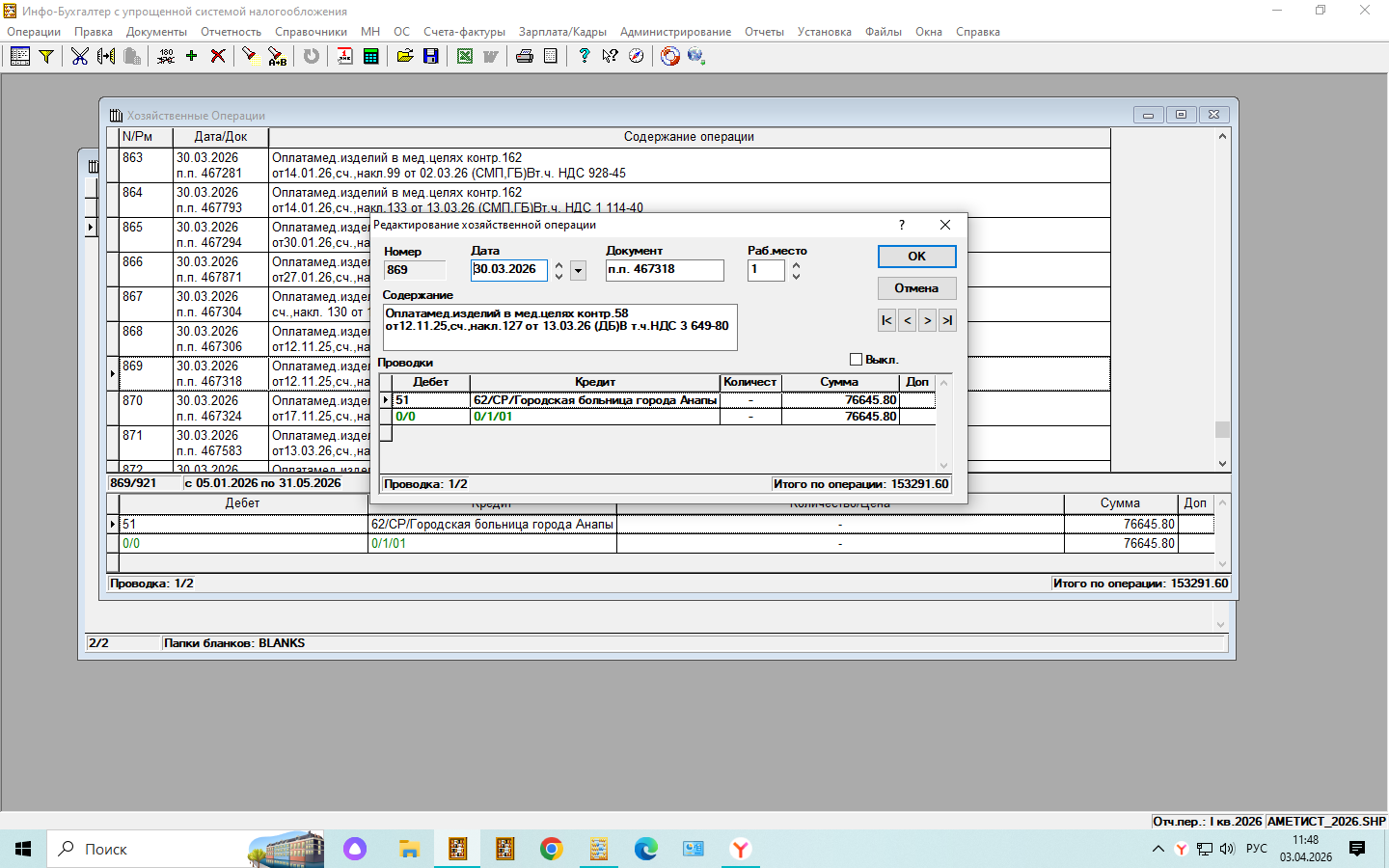
Task: Click the scissors cut icon in toolbar
Action: pos(80,56)
